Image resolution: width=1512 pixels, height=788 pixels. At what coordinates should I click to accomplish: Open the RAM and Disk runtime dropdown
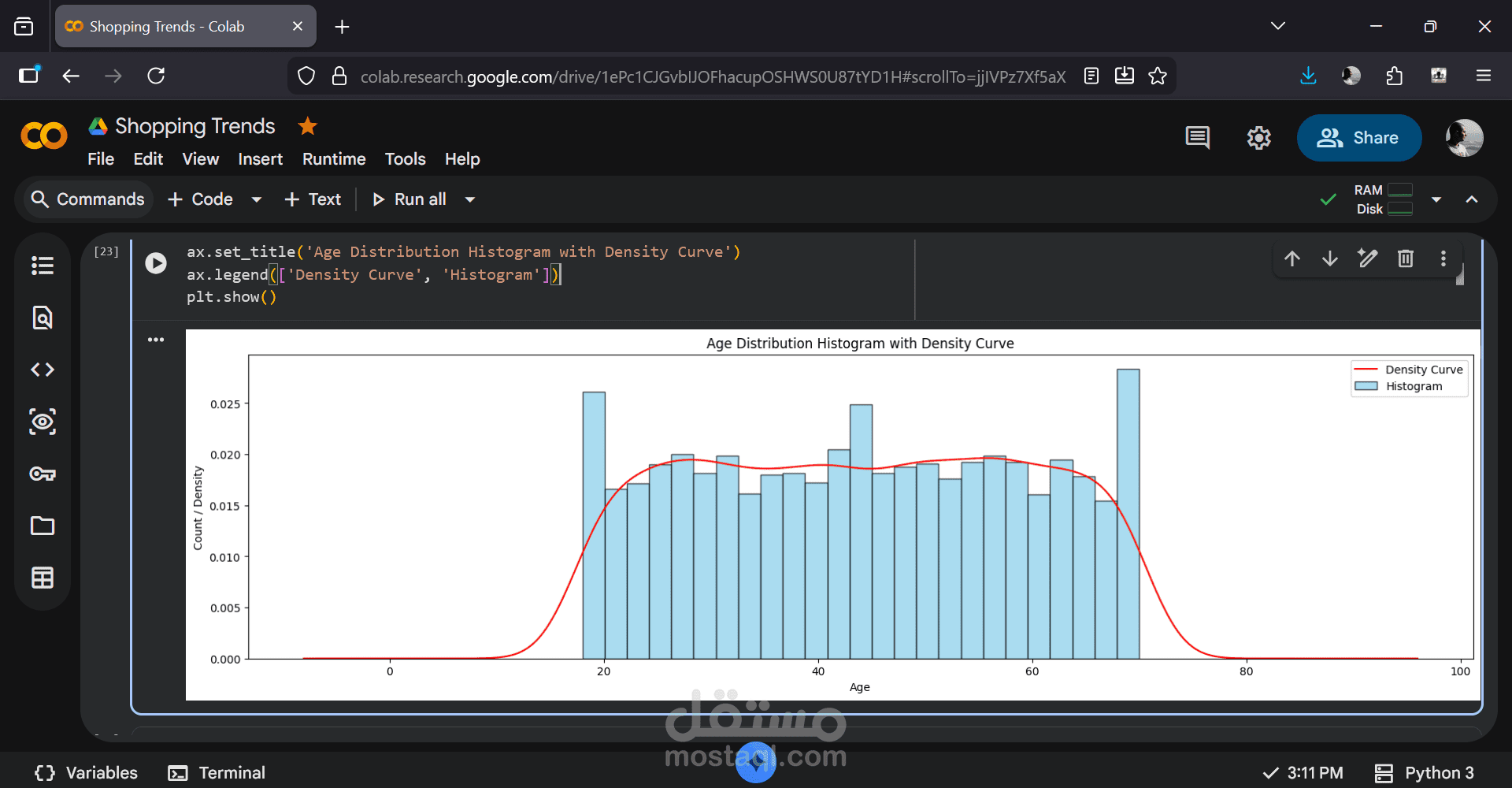1436,199
